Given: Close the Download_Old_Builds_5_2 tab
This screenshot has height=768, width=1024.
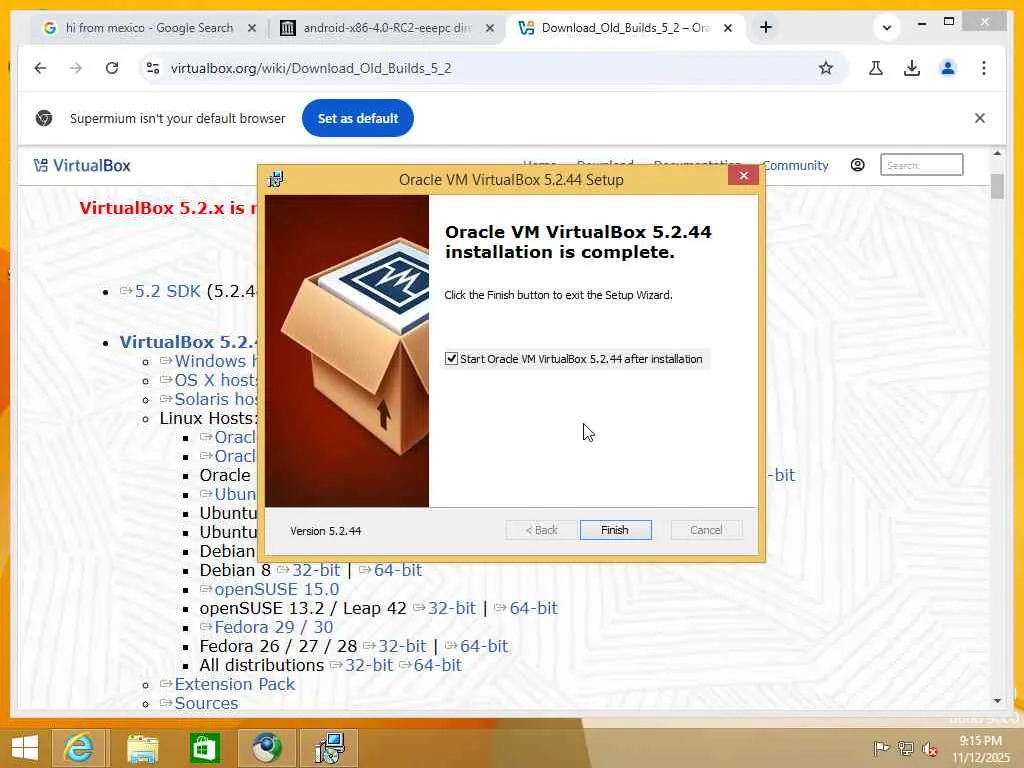Looking at the screenshot, I should coord(728,28).
